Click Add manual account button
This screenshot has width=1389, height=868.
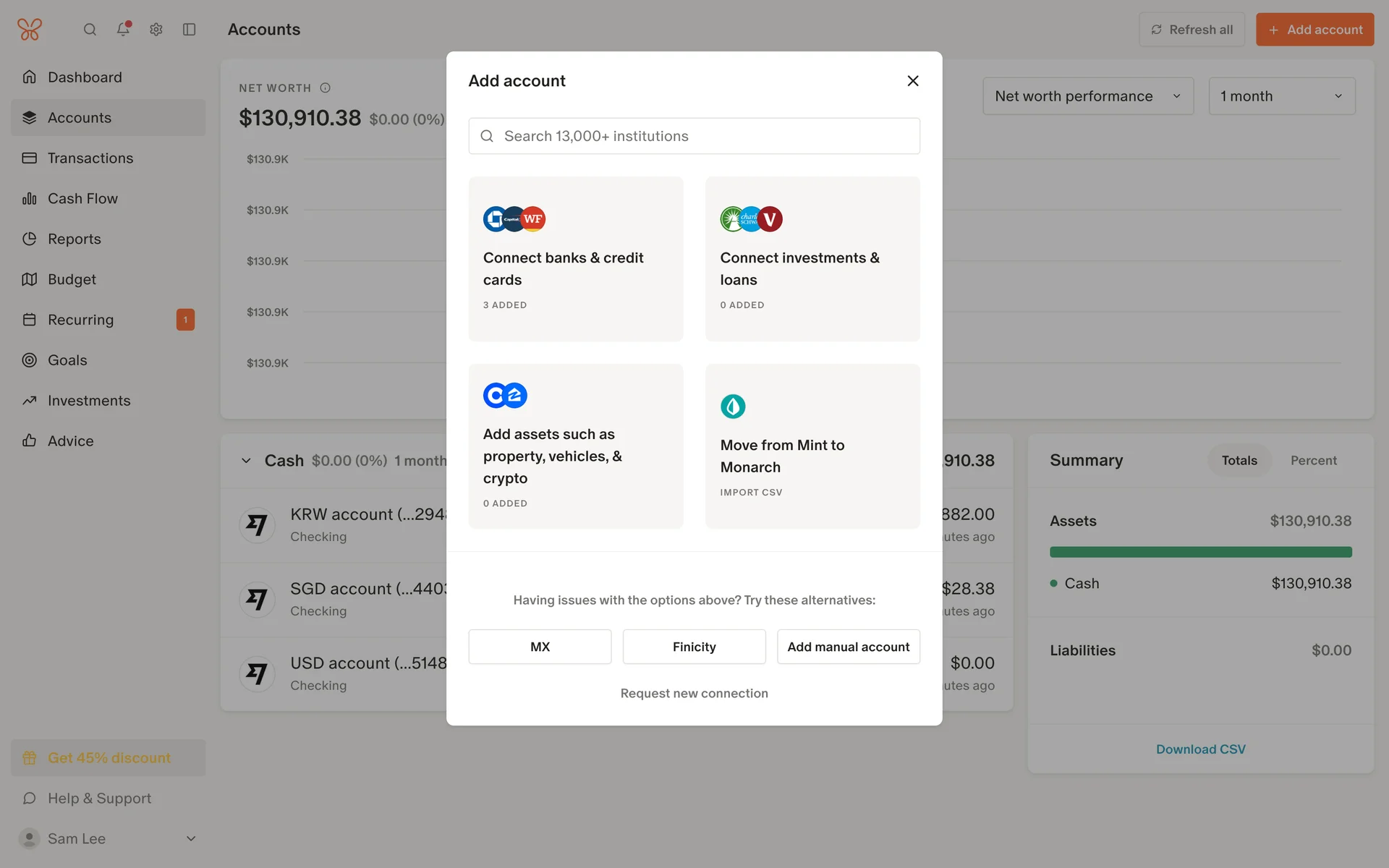tap(848, 647)
